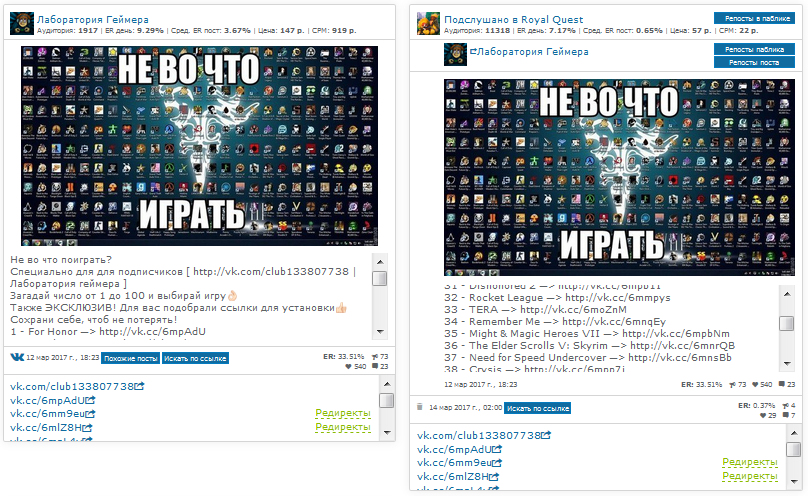Image resolution: width=808 pixels, height=496 pixels.
Task: Expand Редиректы next to vk.cc/6mlZ8H in left list
Action: coord(343,427)
